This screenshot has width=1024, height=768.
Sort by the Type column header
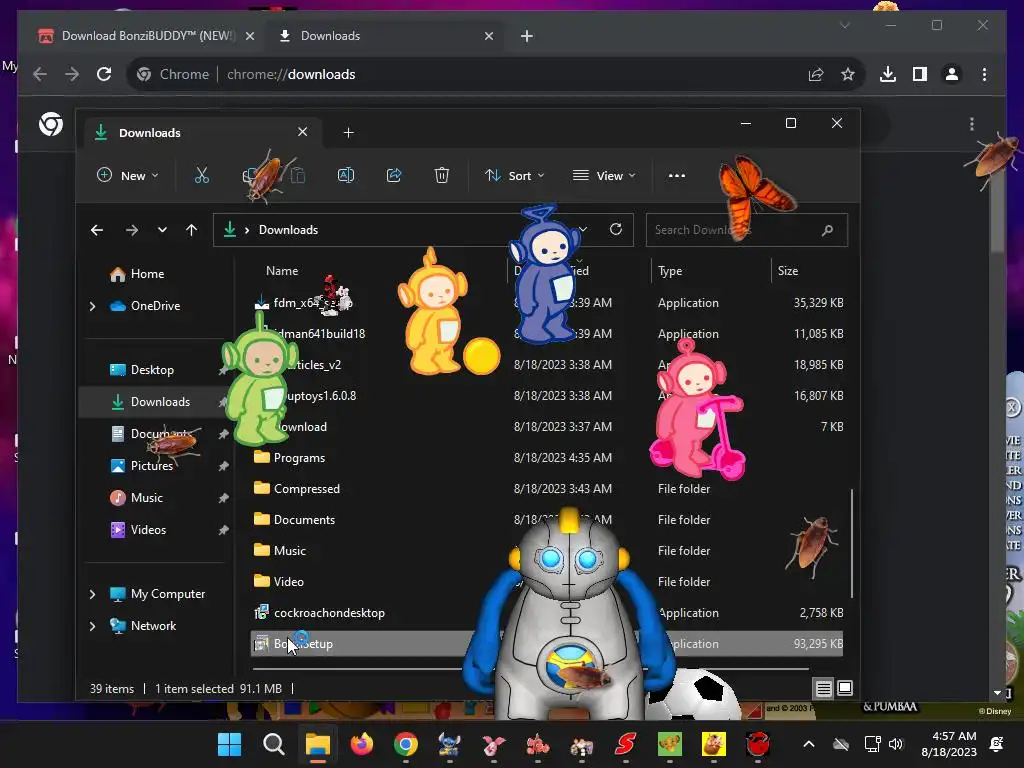click(670, 270)
